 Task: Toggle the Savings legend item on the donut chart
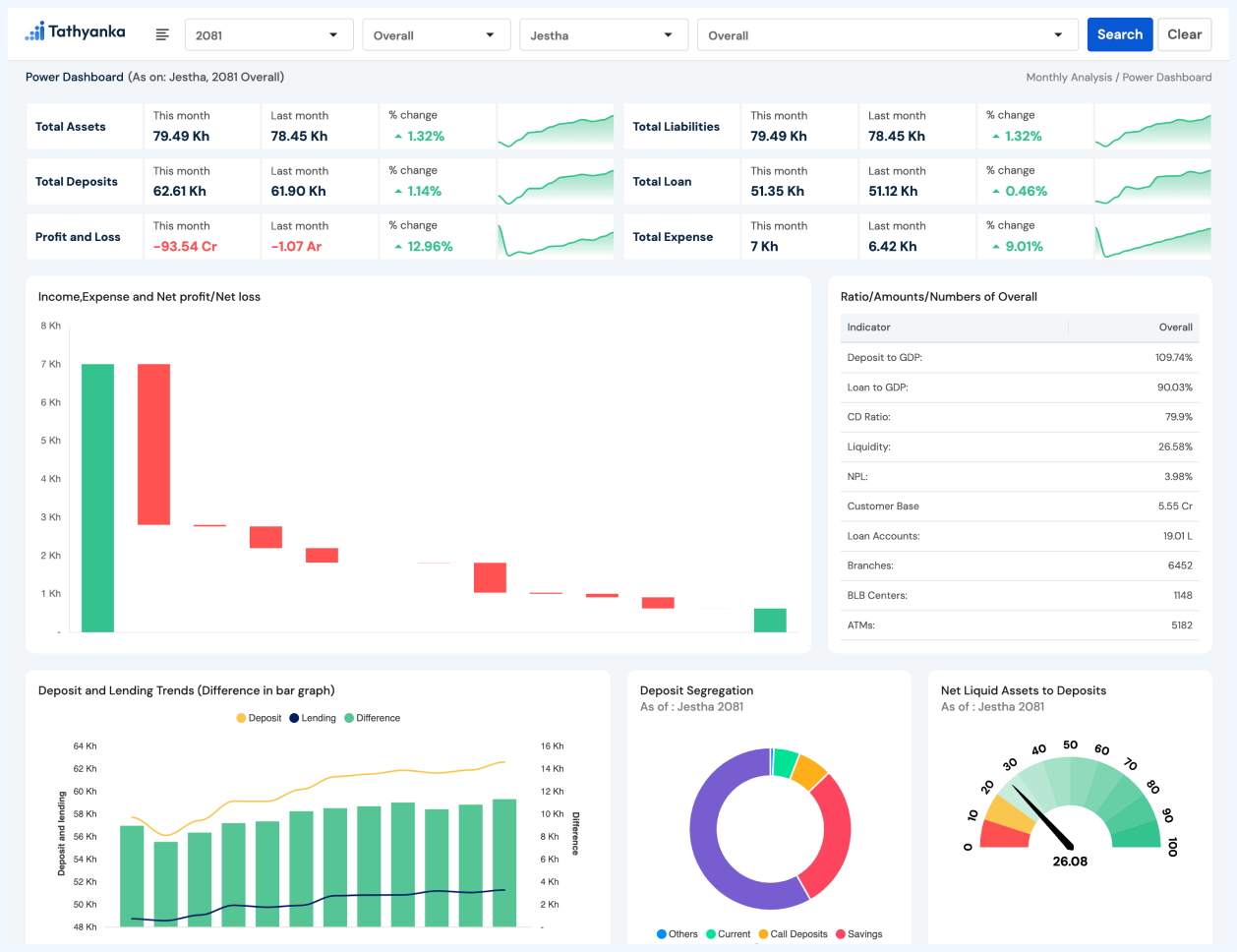pyautogui.click(x=858, y=934)
